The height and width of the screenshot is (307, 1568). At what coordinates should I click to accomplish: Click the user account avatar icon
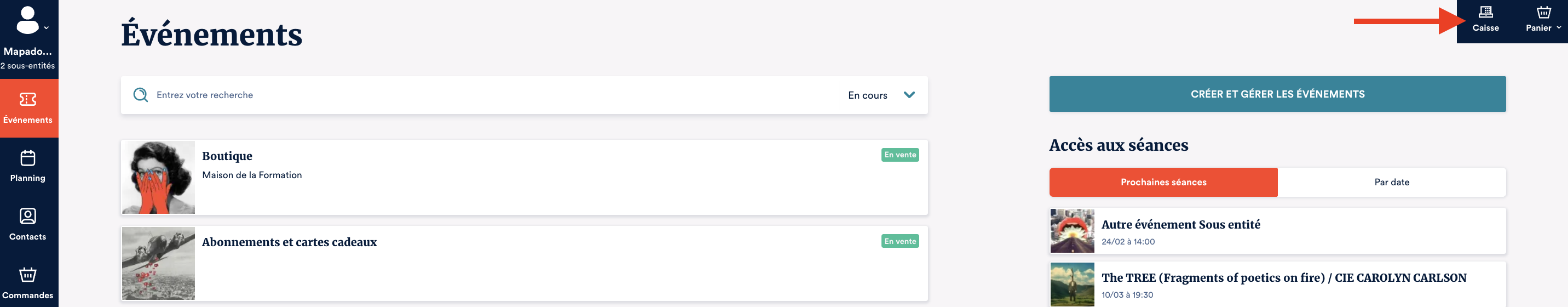pyautogui.click(x=27, y=20)
